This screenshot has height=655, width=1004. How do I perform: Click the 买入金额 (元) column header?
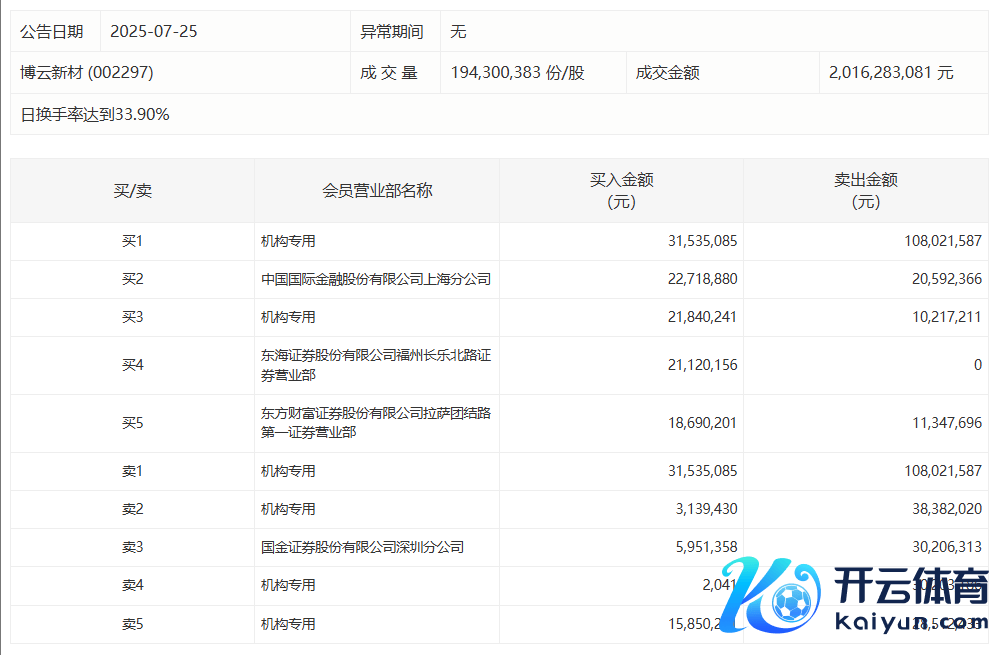[621, 190]
